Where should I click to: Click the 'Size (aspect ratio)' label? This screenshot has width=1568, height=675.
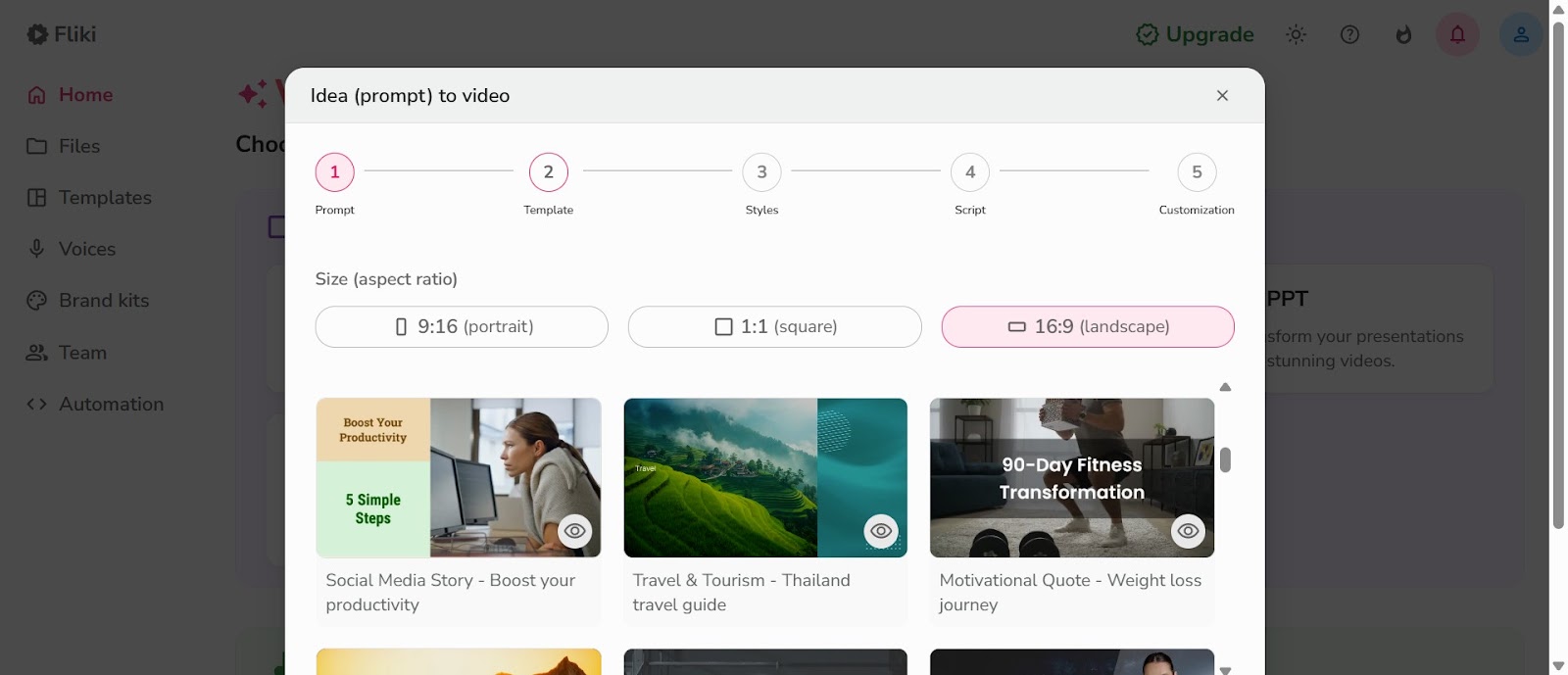(x=386, y=279)
